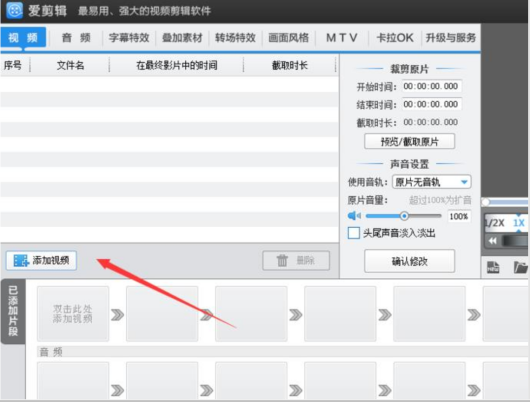Click the 音频 track label
Screen dimensions: 530x403
[x=51, y=352]
